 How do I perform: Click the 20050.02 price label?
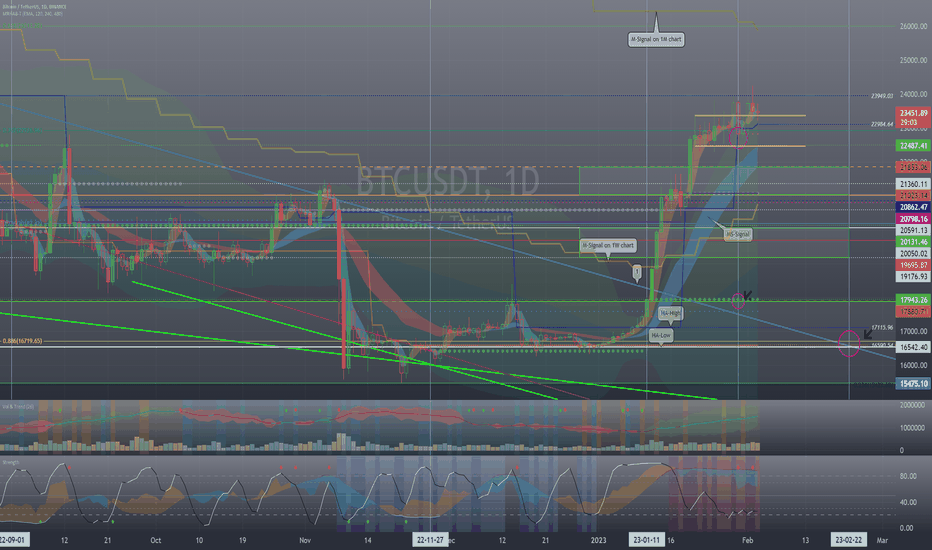pyautogui.click(x=913, y=254)
